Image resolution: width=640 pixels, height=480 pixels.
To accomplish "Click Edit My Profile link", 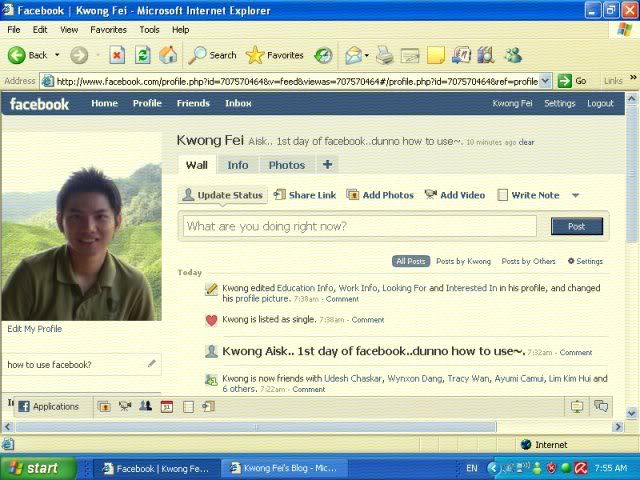I will [35, 329].
